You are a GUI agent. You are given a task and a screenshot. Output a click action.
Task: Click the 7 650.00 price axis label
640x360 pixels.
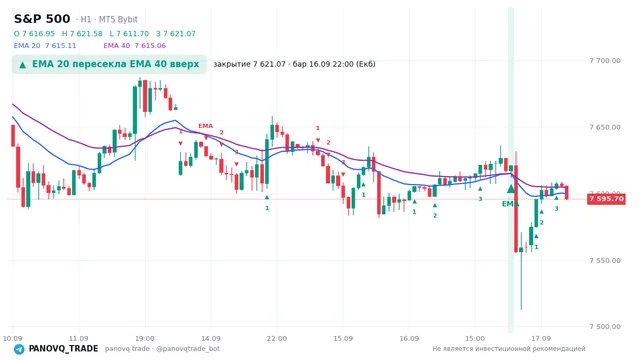(605, 127)
